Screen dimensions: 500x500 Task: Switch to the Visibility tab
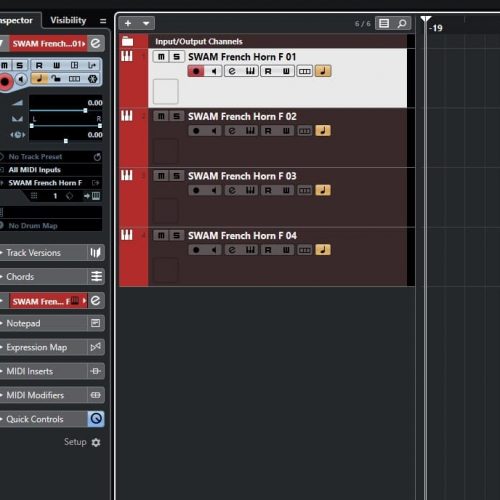[x=68, y=20]
